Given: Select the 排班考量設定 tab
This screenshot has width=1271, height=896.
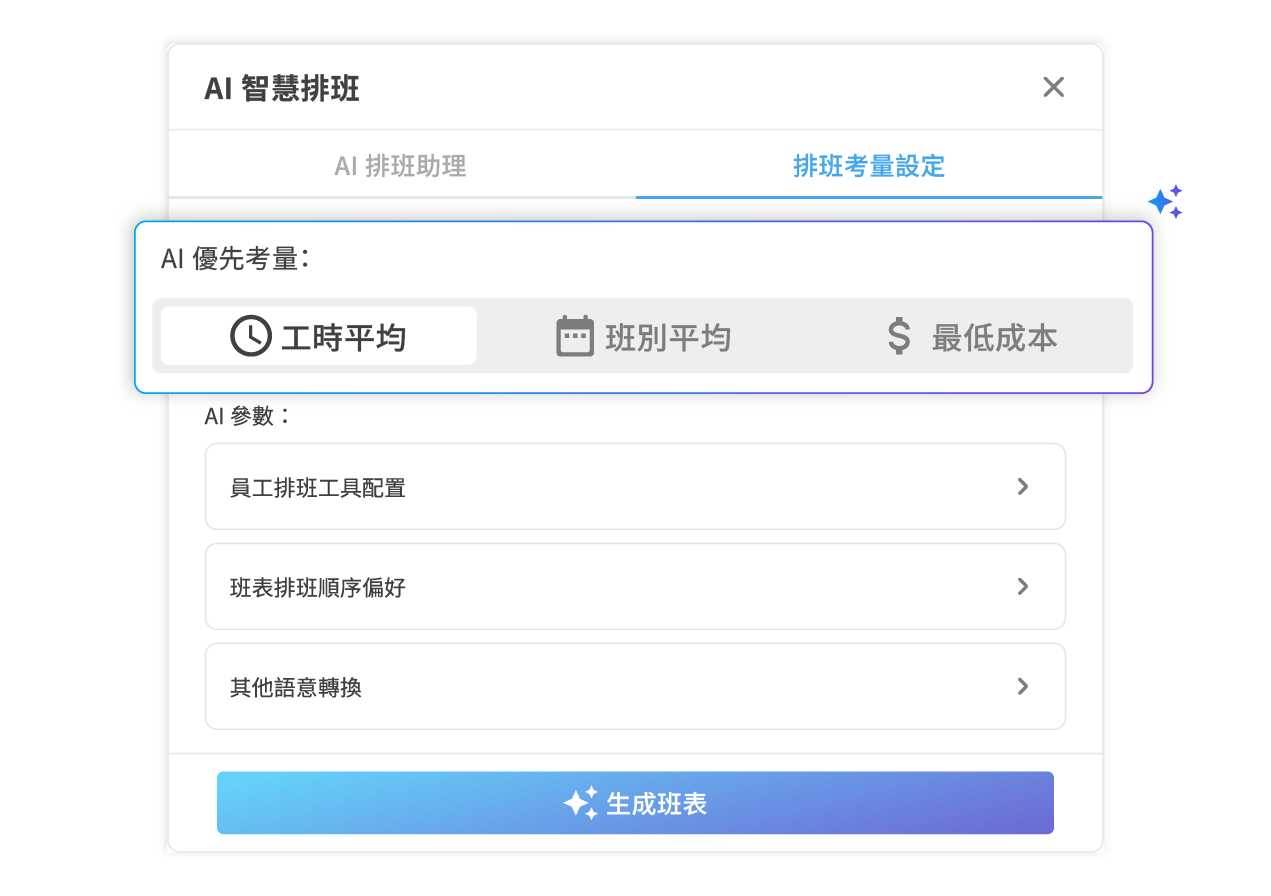Looking at the screenshot, I should point(866,167).
